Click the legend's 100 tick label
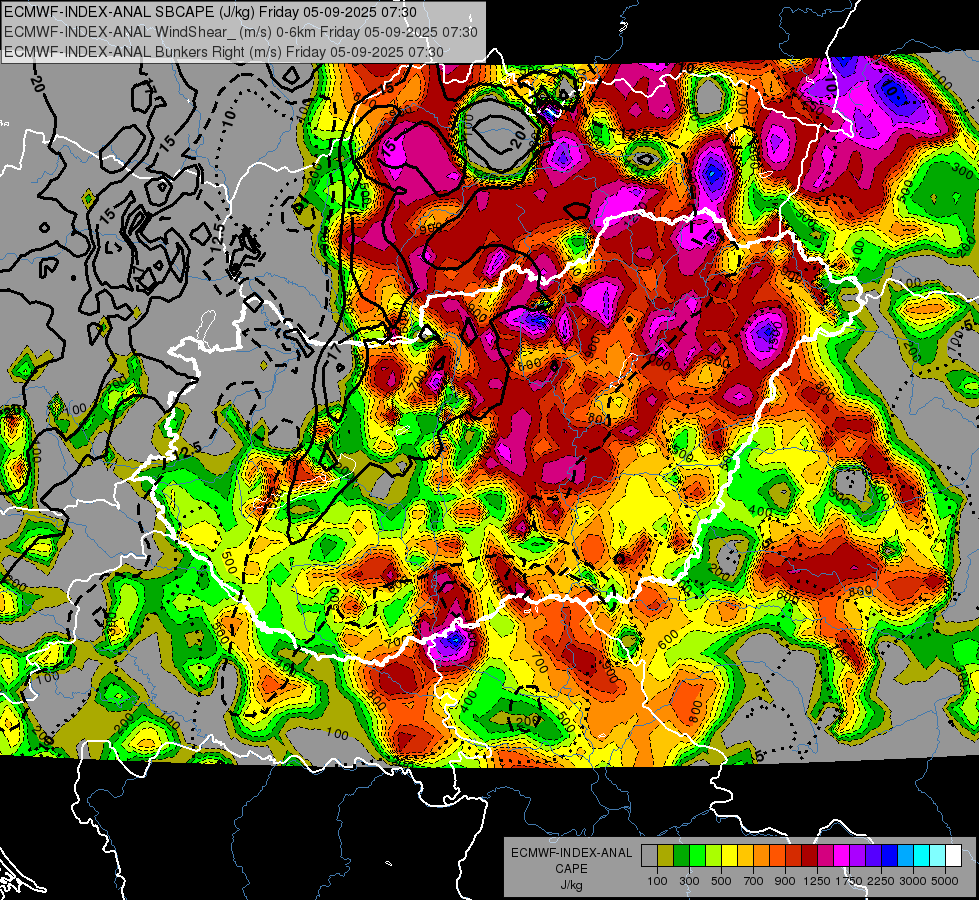This screenshot has width=979, height=900. (657, 881)
